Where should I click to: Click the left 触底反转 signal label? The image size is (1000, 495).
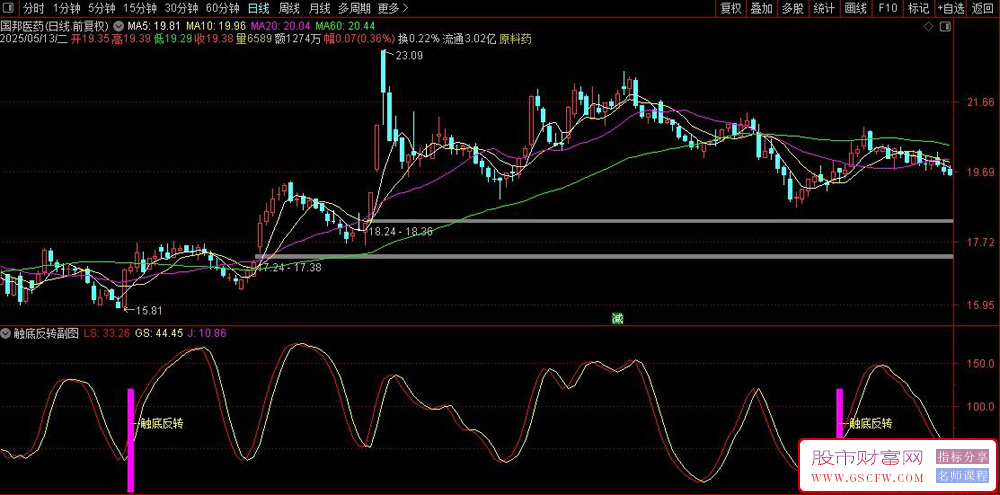pos(161,424)
